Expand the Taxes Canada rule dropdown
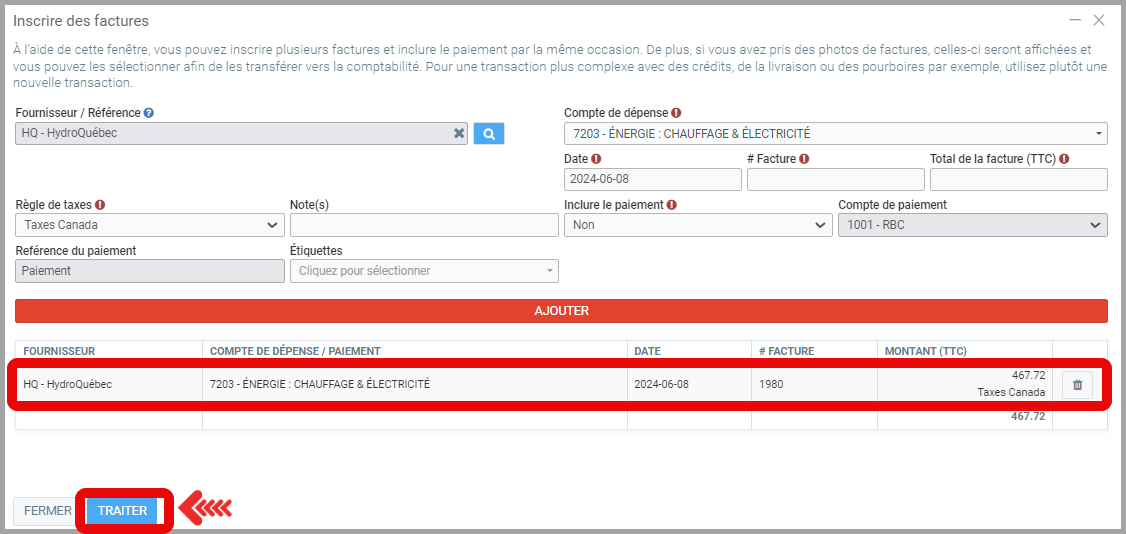The image size is (1126, 534). [x=150, y=225]
